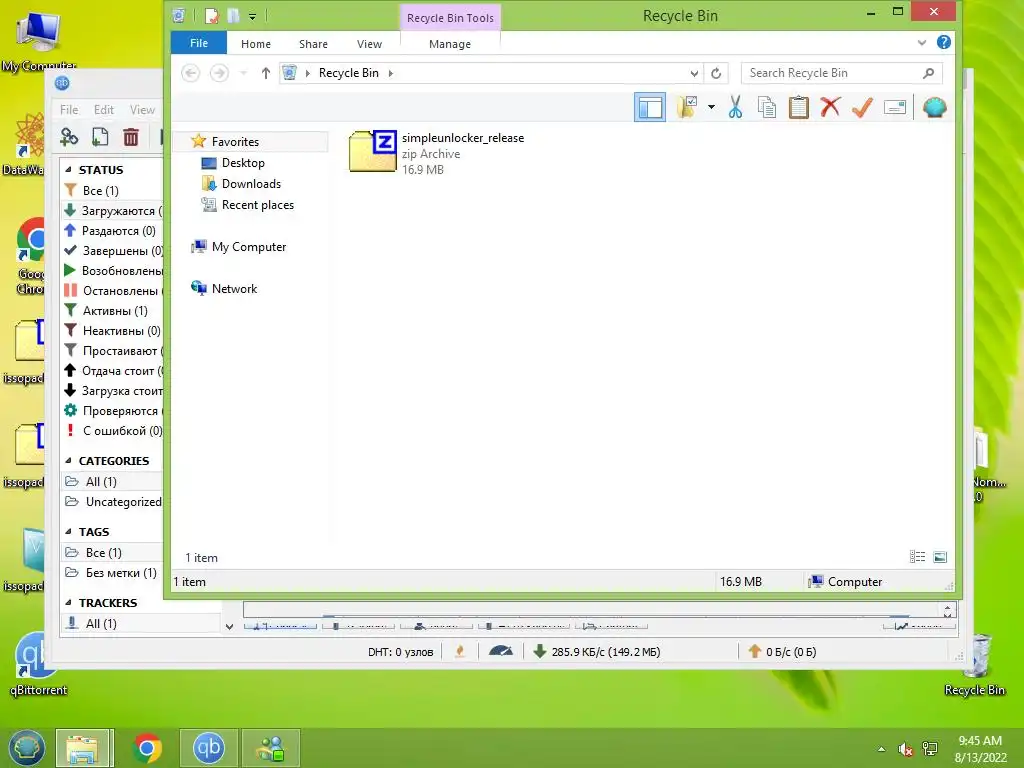This screenshot has height=768, width=1024.
Task: Click the muted volume tray icon
Action: pyautogui.click(x=905, y=749)
